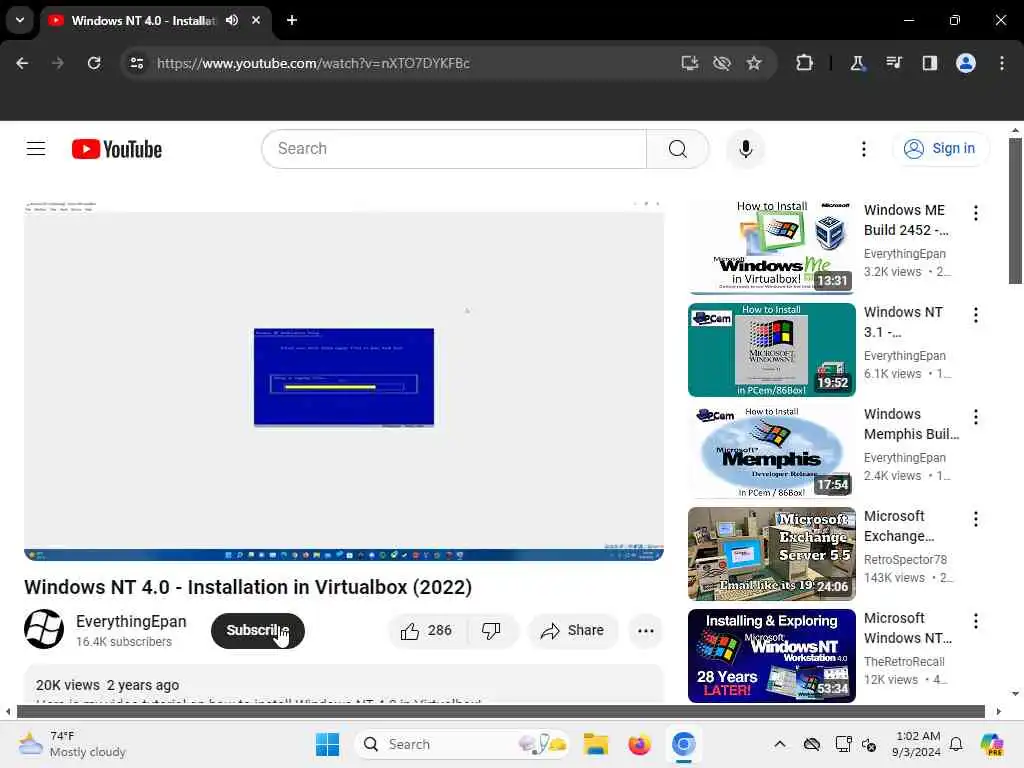The image size is (1024, 768).
Task: Reload the YouTube page
Action: click(94, 63)
